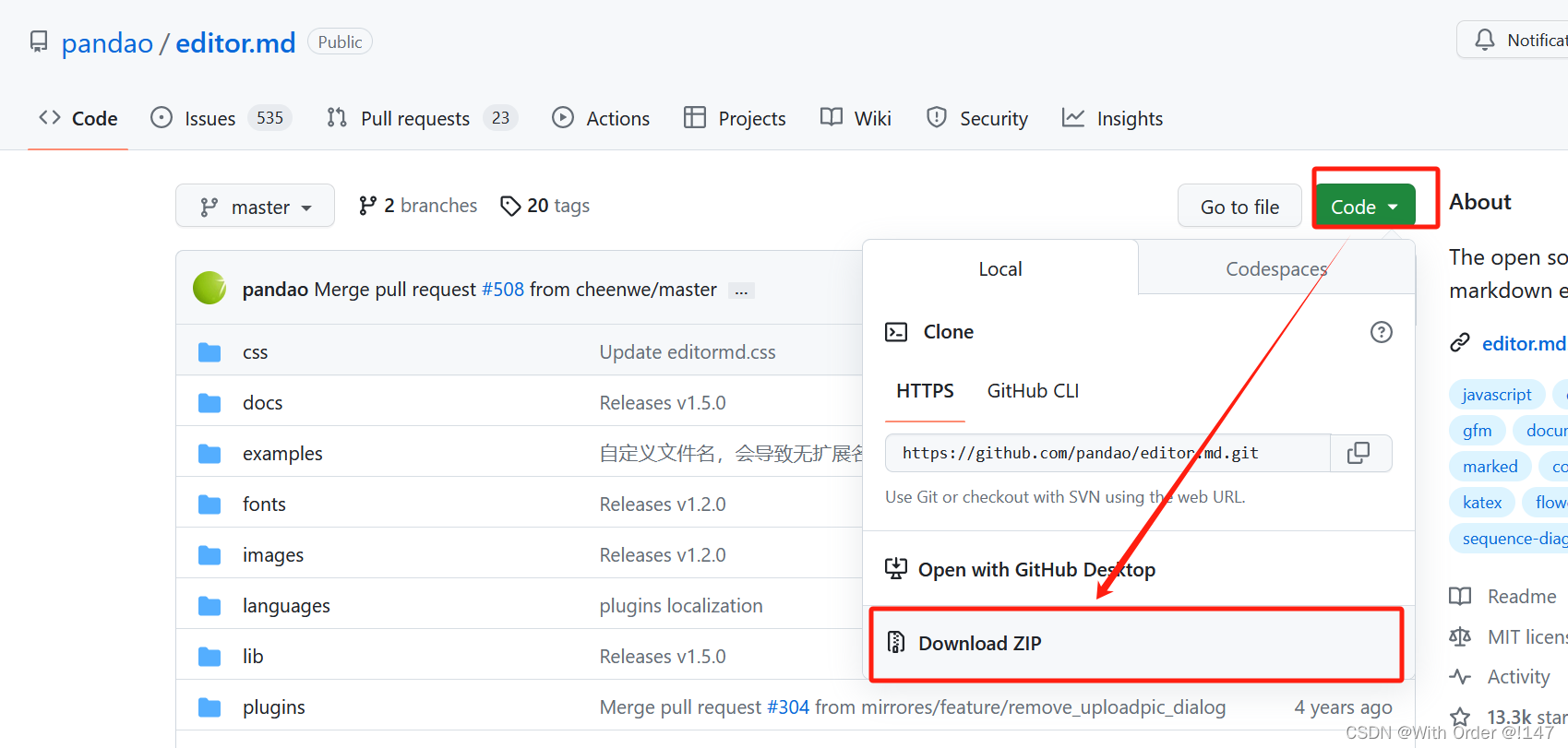
Task: Switch to the Actions tab
Action: [x=601, y=118]
